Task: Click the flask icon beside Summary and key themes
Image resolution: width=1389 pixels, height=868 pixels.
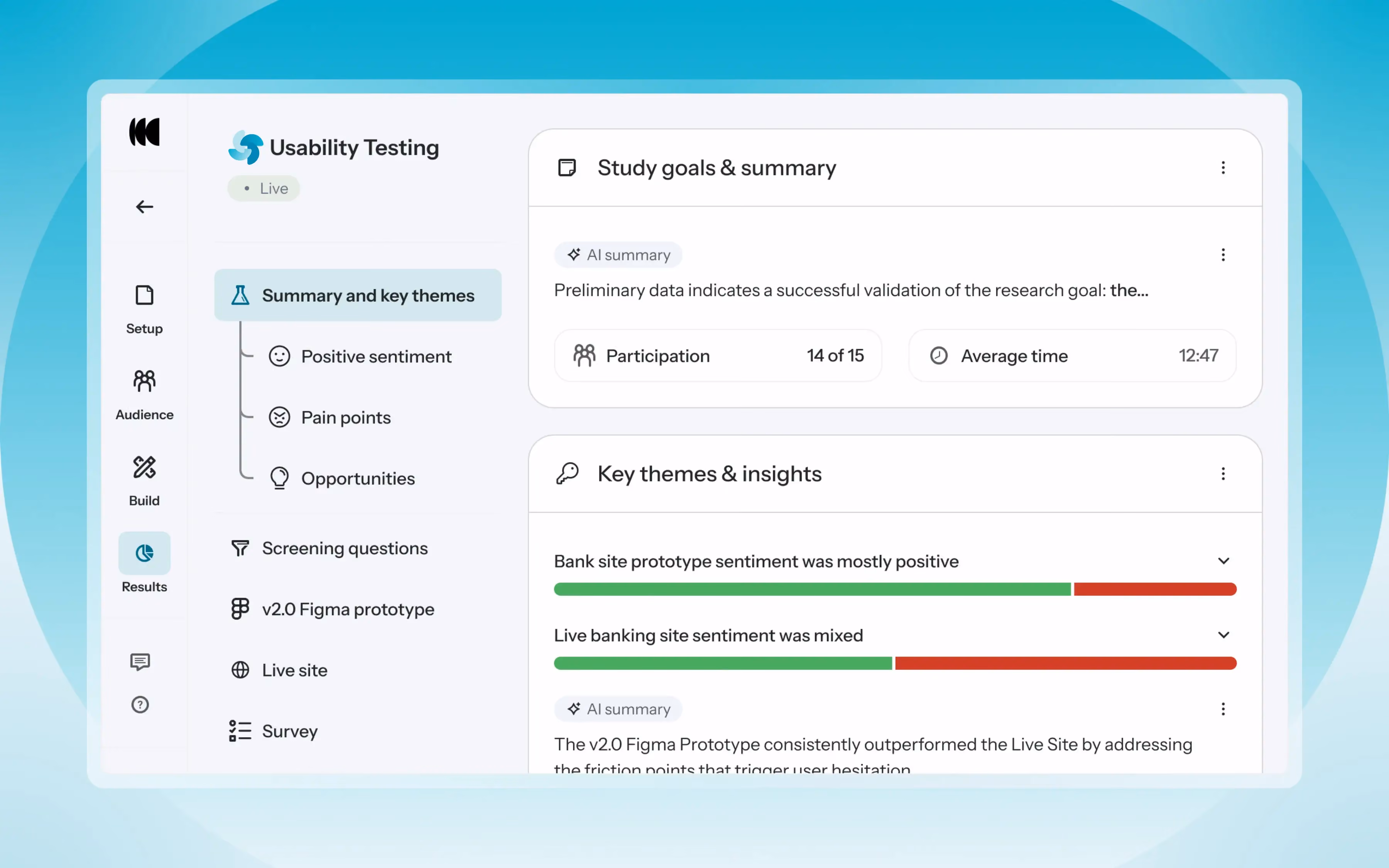Action: click(240, 295)
